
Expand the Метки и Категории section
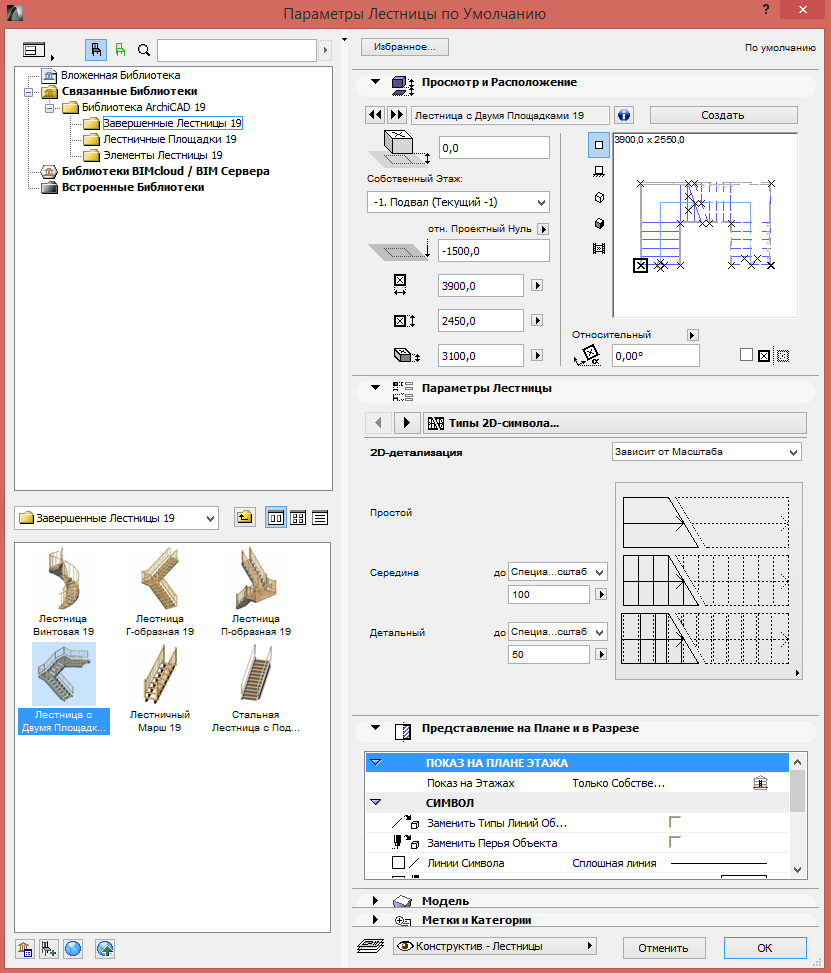pyautogui.click(x=375, y=920)
